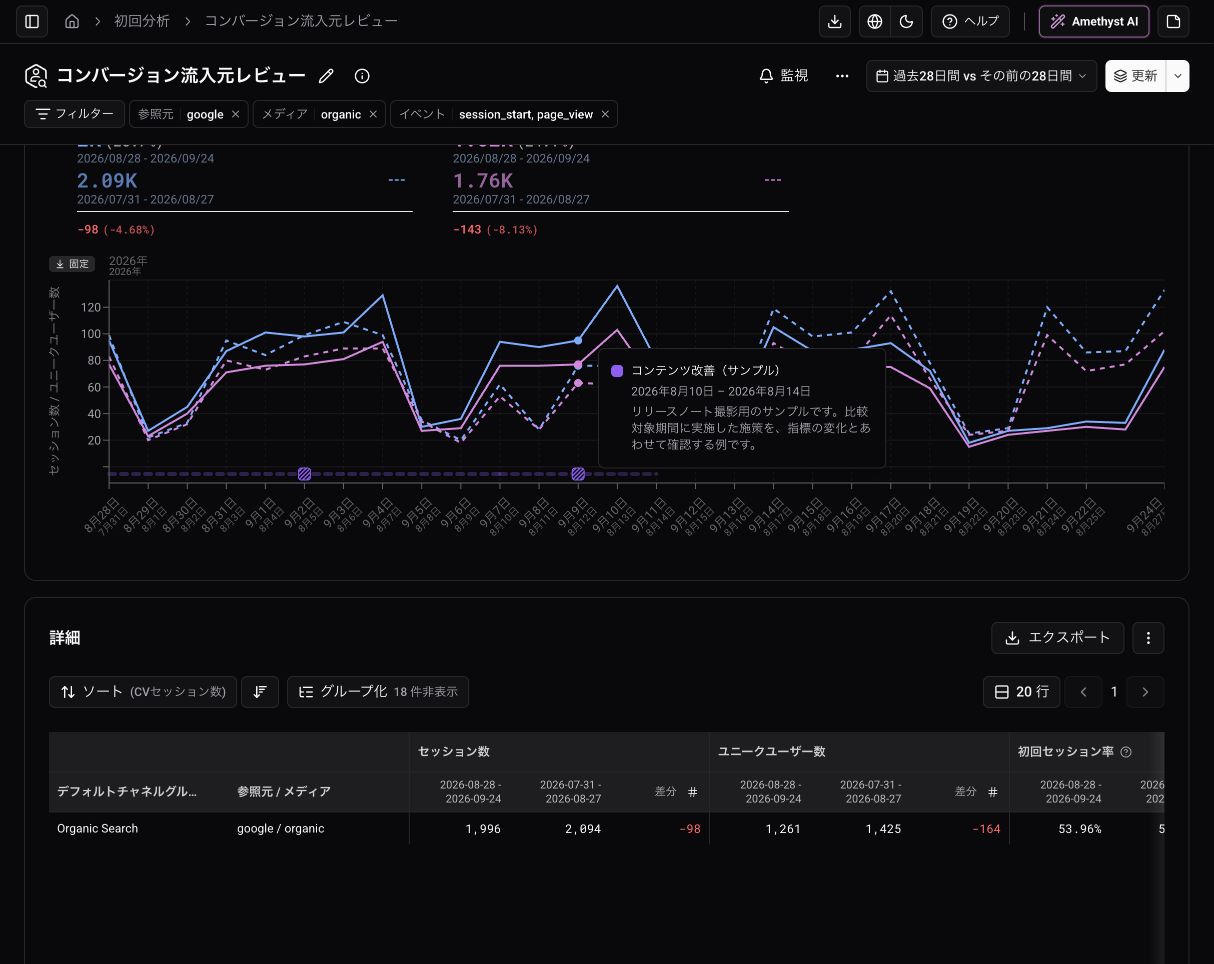
Task: Open the フィルター filter button
Action: [75, 114]
